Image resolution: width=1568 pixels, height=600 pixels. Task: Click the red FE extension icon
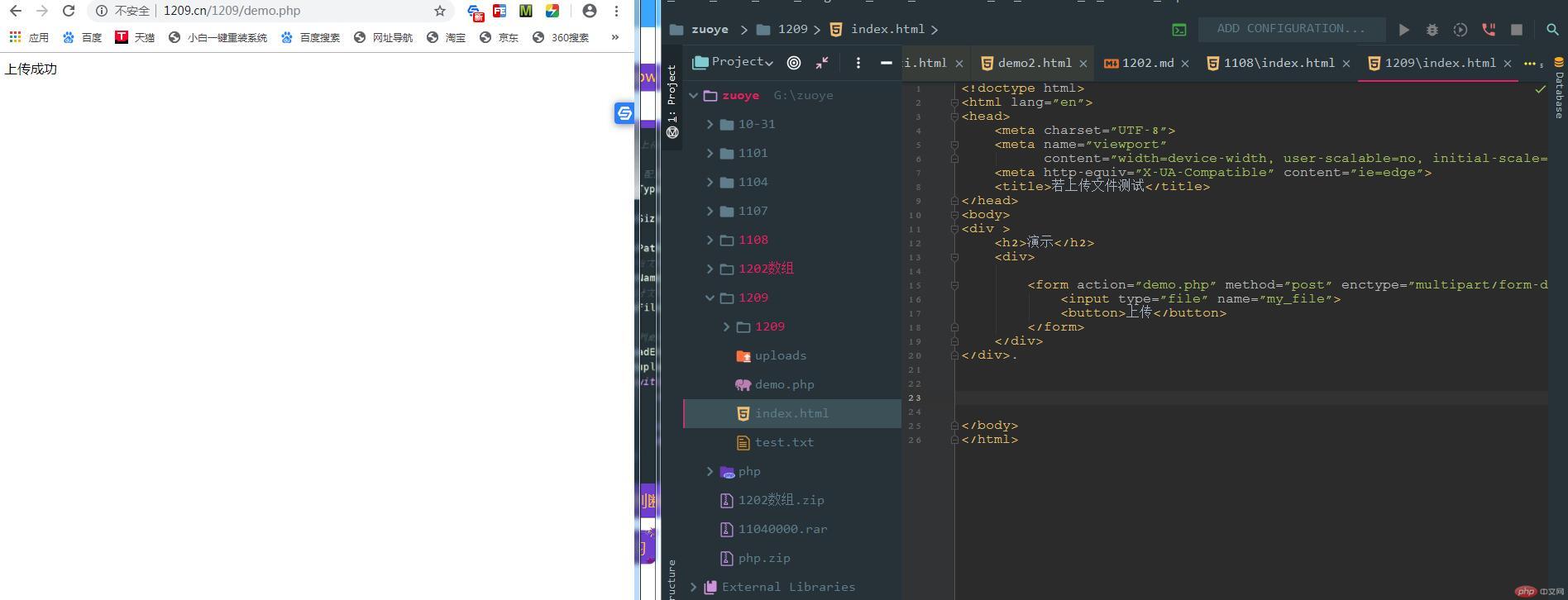tap(499, 11)
